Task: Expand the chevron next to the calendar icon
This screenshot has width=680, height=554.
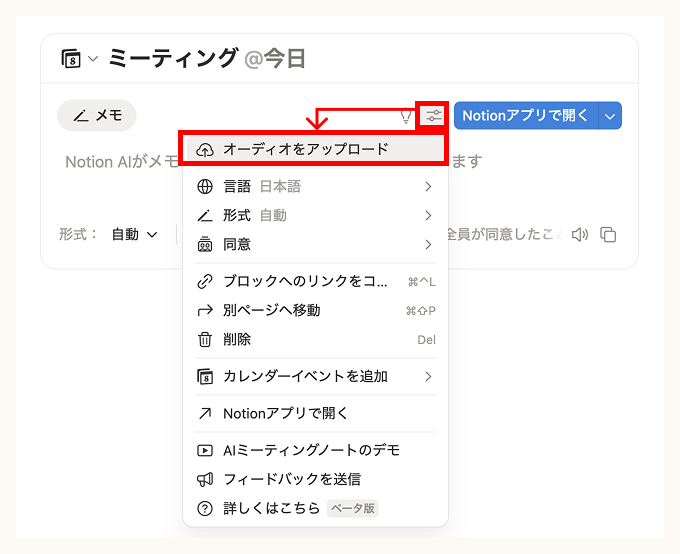Action: pos(93,59)
